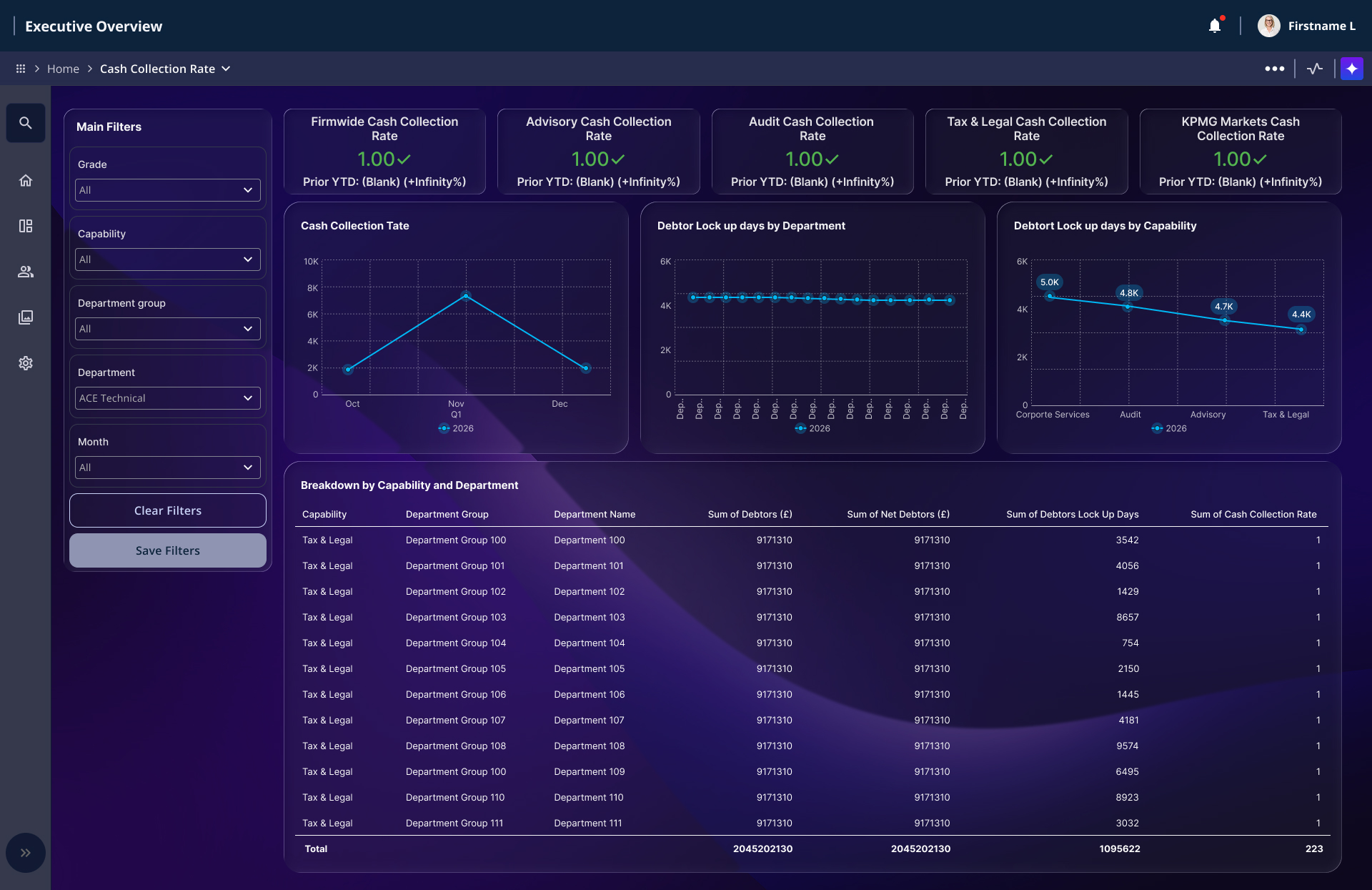Click the KPMG Markets rate green checkmark

pyautogui.click(x=1260, y=159)
